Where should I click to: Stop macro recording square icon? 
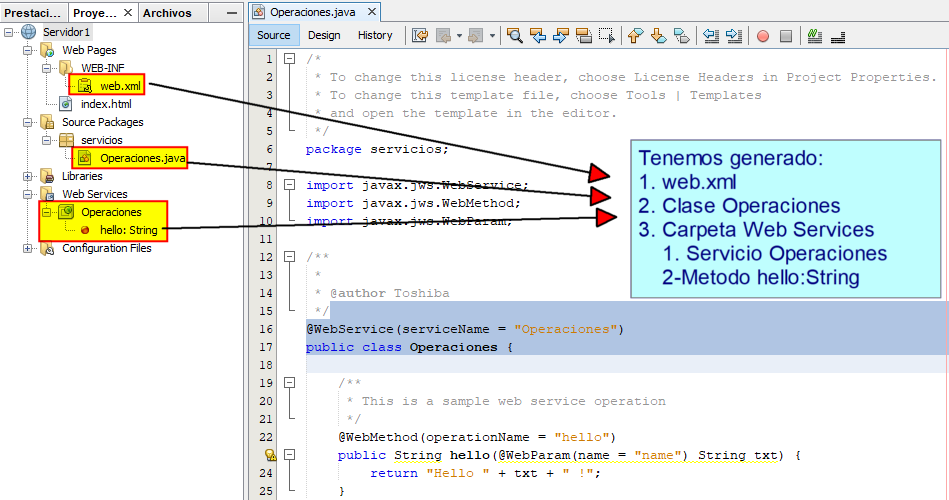(x=786, y=36)
